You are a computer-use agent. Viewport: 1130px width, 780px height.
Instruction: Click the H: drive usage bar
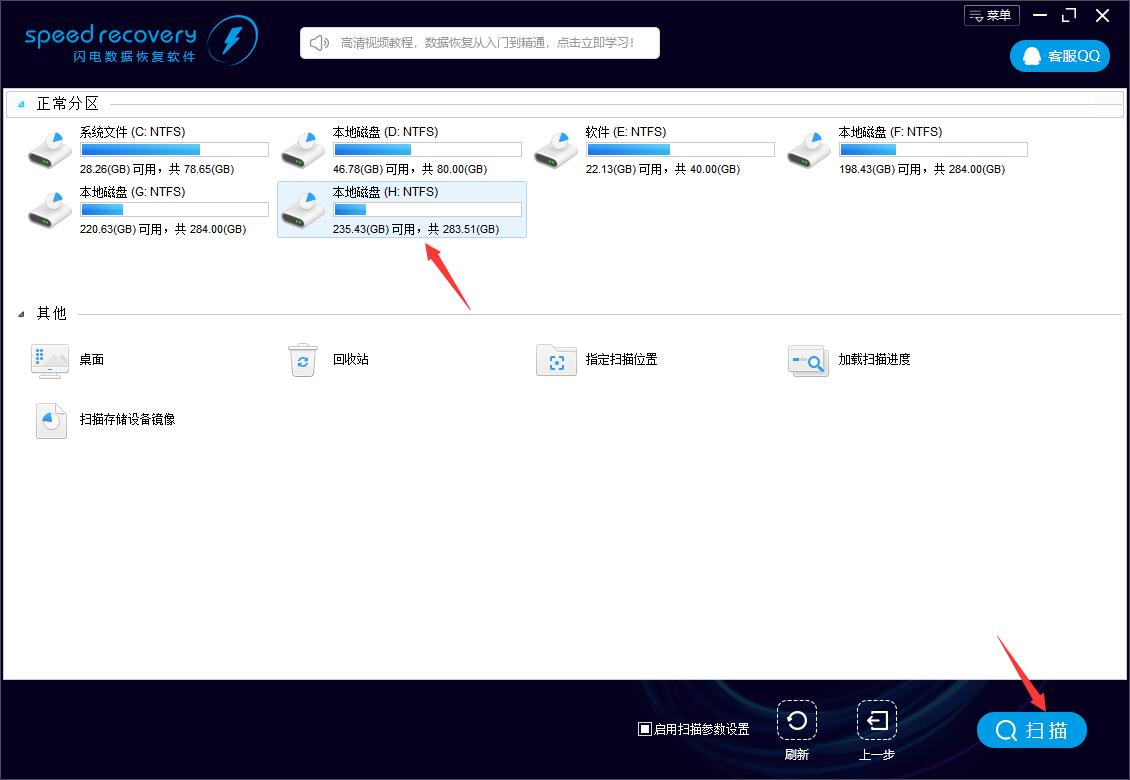point(427,210)
